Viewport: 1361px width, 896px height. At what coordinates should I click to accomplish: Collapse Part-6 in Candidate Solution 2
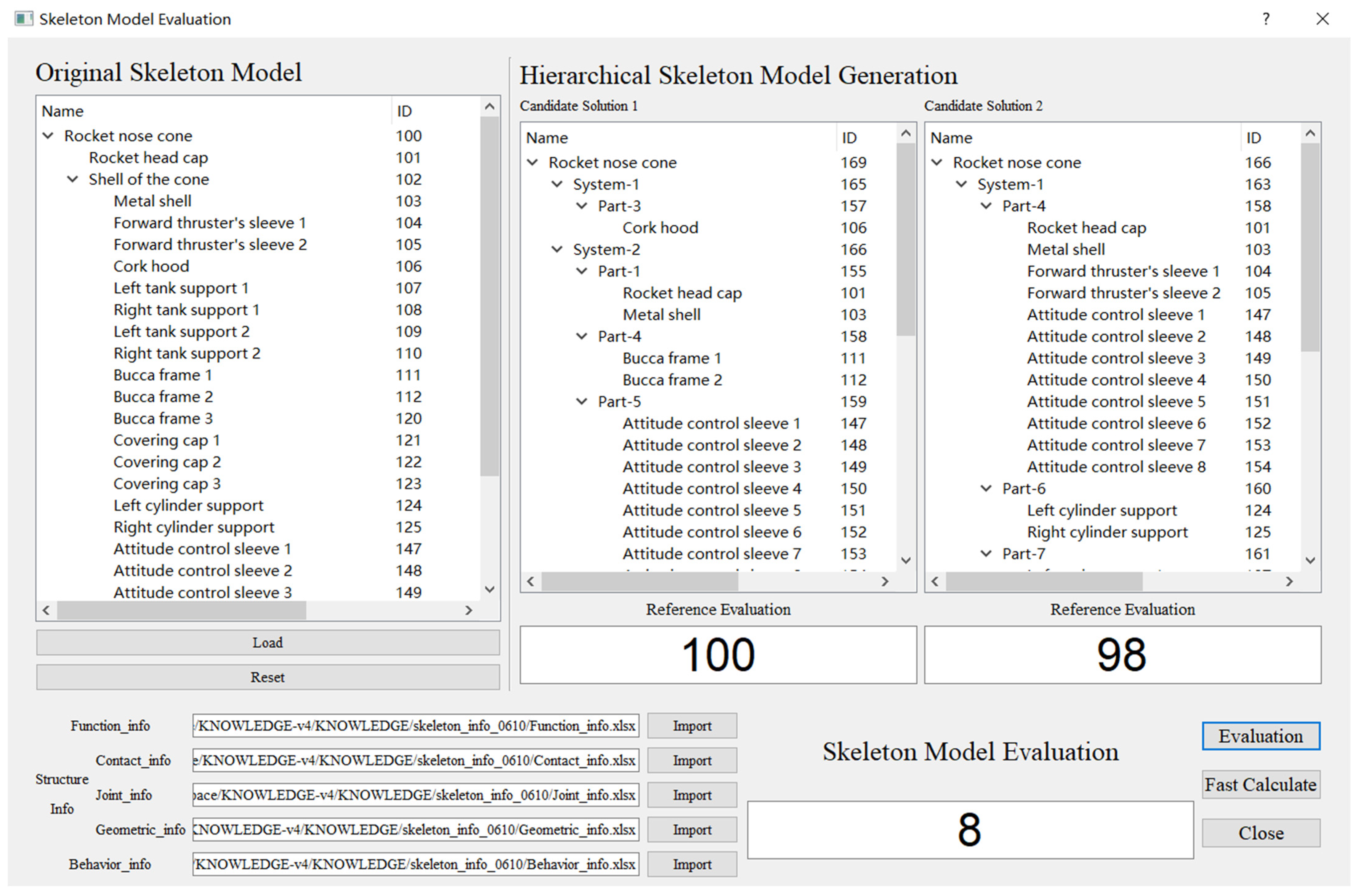click(x=986, y=489)
